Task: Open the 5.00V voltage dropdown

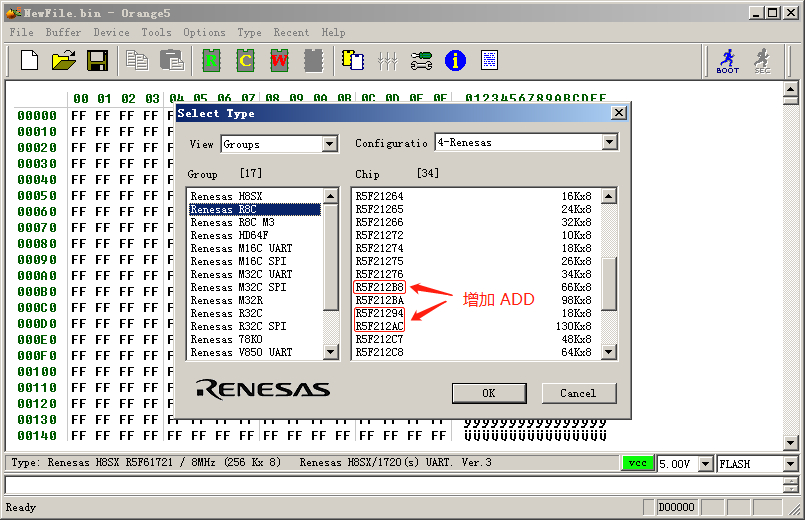Action: tap(706, 464)
